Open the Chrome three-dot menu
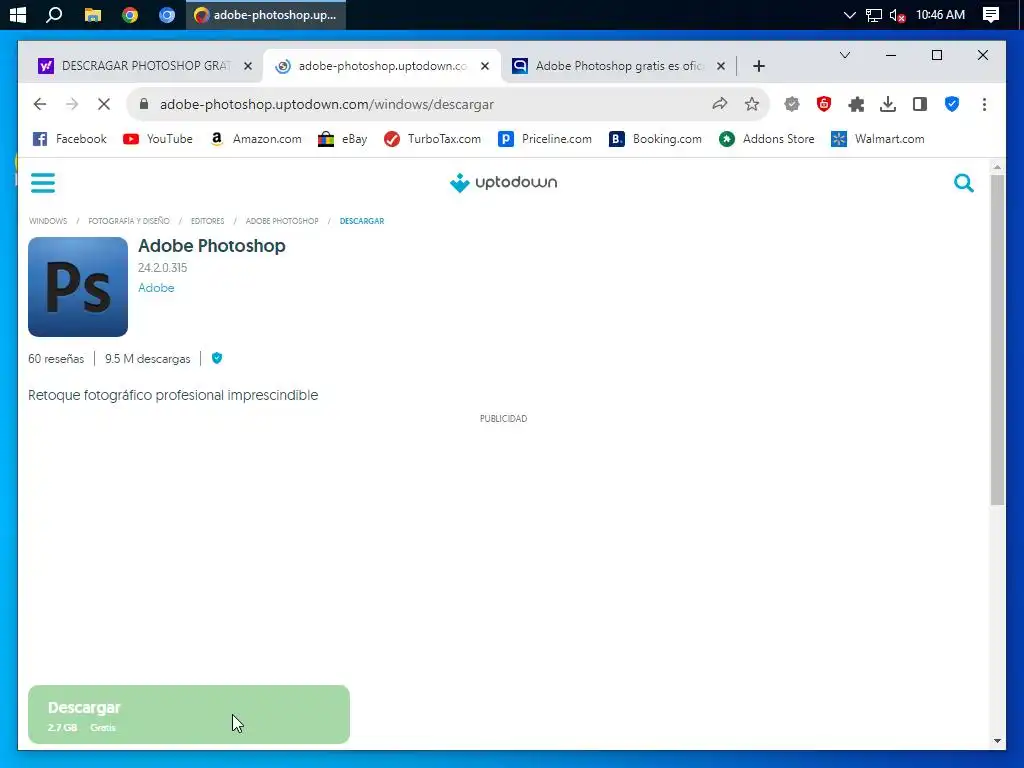The image size is (1024, 768). [984, 104]
